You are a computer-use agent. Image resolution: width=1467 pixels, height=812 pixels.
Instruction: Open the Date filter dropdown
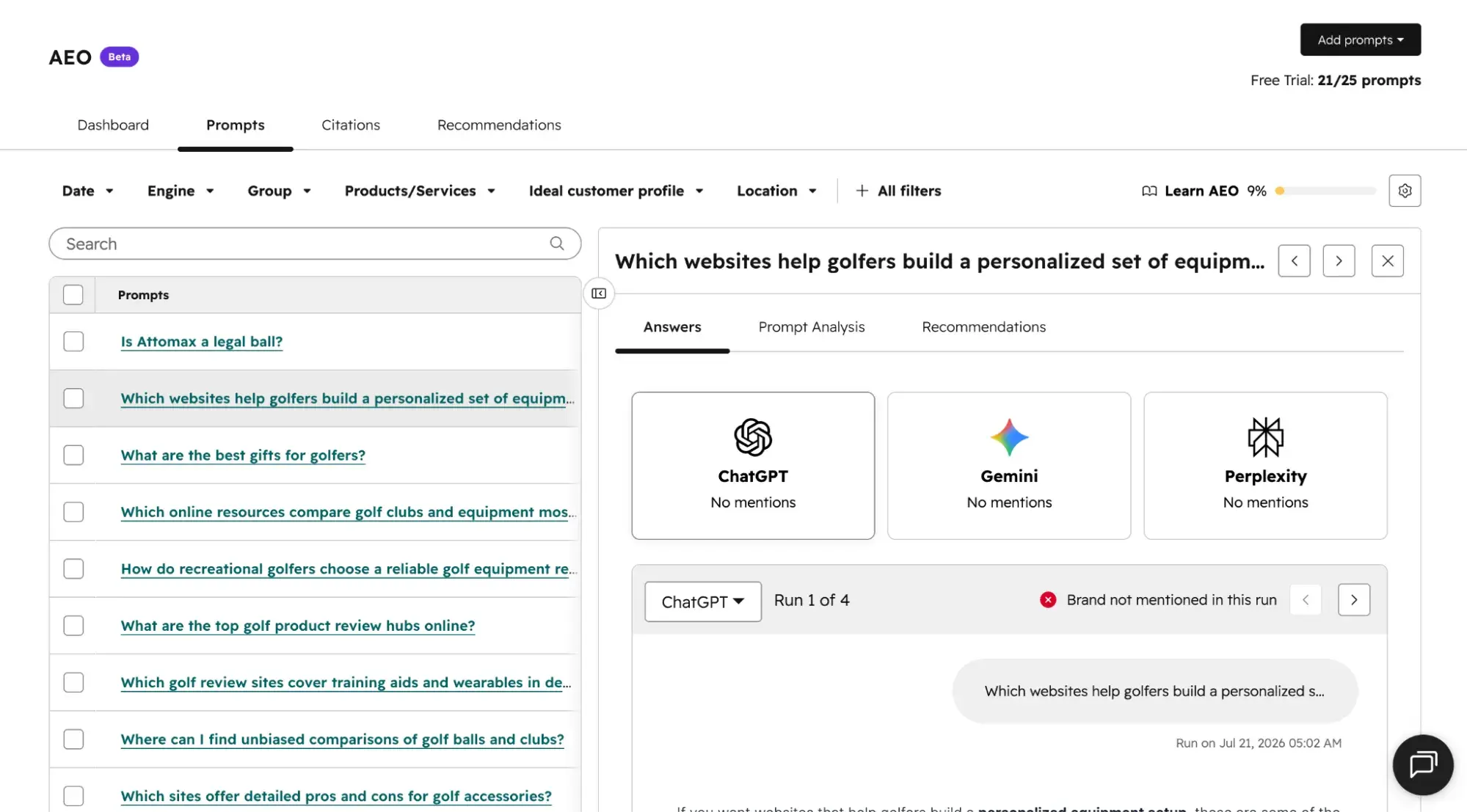[x=88, y=191]
